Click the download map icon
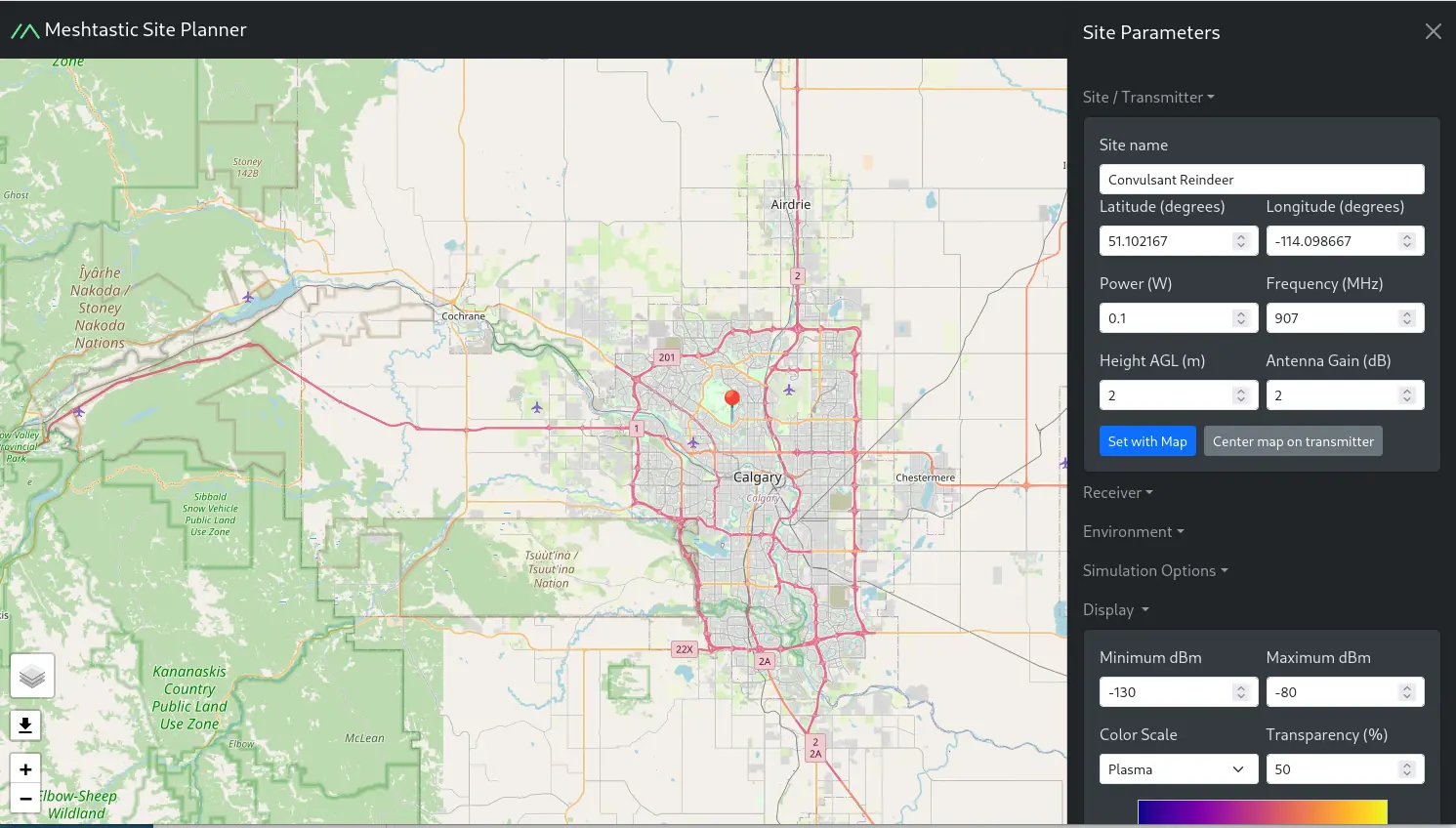Image resolution: width=1456 pixels, height=828 pixels. 25,724
